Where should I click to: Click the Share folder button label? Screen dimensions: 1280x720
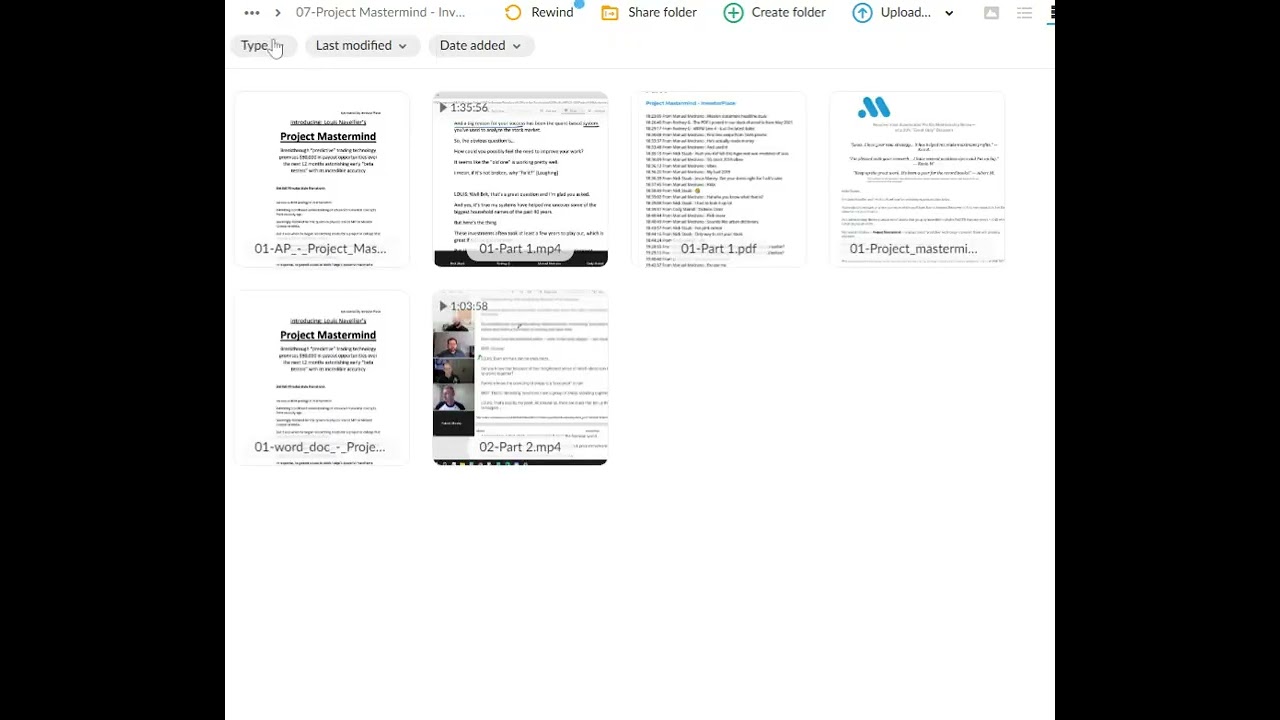662,13
